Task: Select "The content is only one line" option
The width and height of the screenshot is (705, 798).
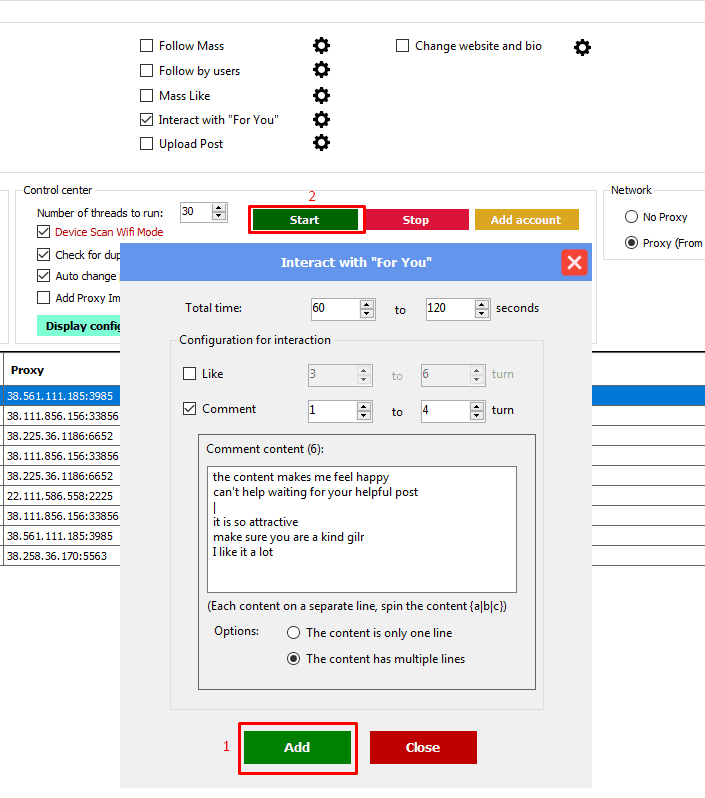Action: coord(293,633)
